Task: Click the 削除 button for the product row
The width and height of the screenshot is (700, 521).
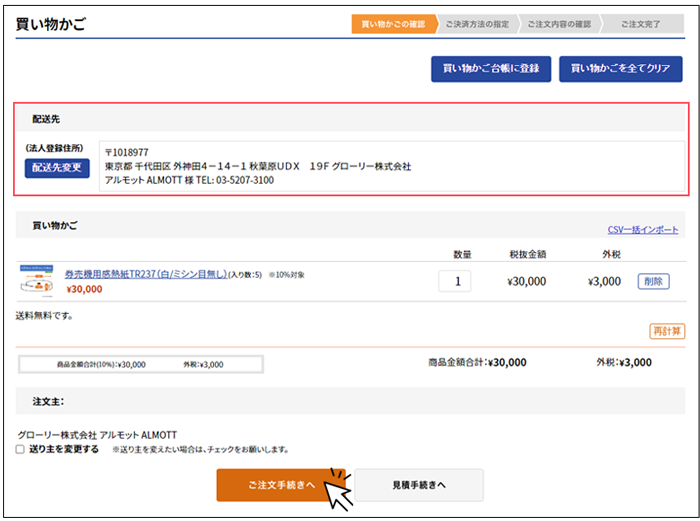Action: pyautogui.click(x=653, y=281)
